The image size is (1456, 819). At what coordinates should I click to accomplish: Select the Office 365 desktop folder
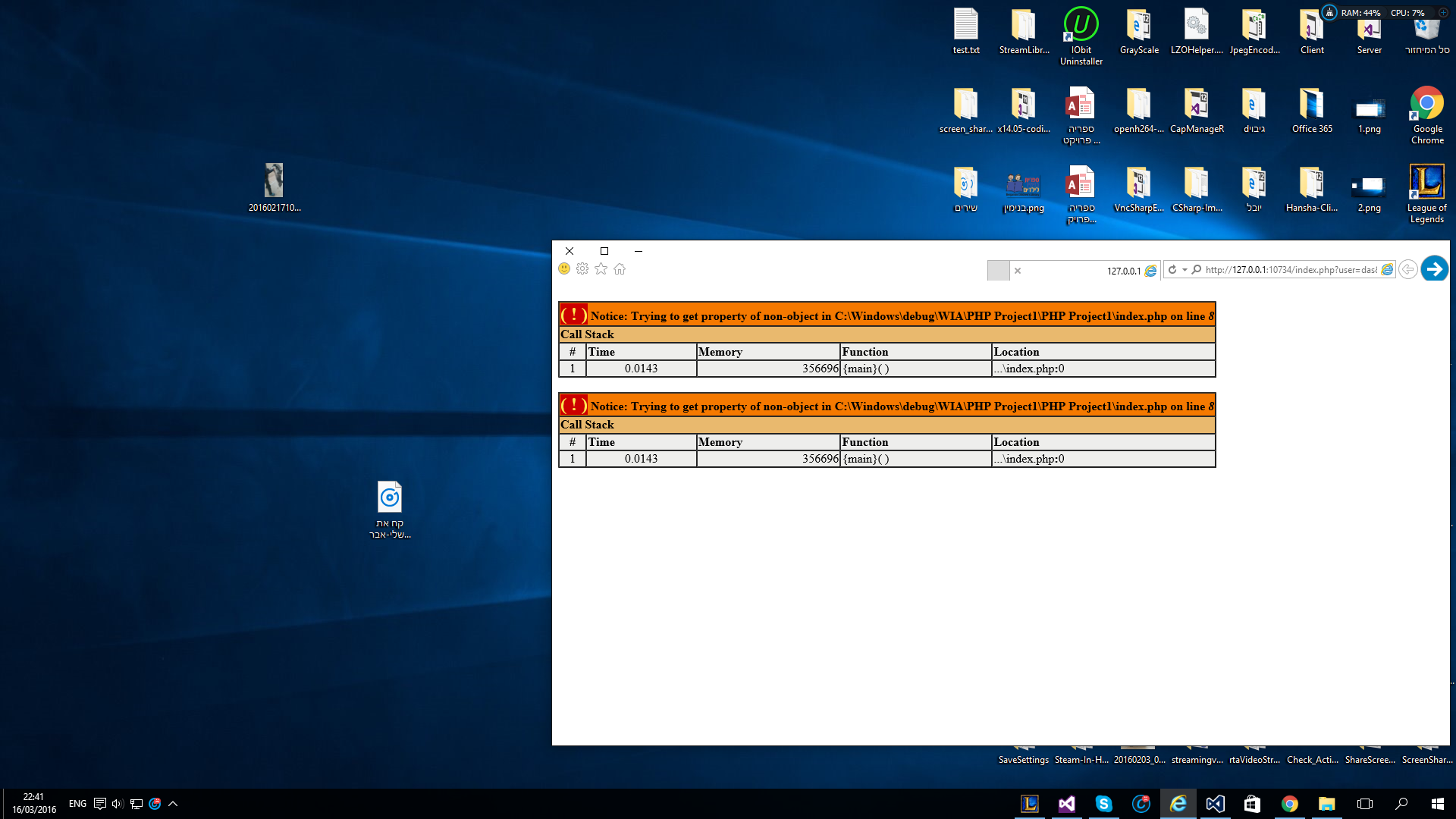(x=1312, y=111)
